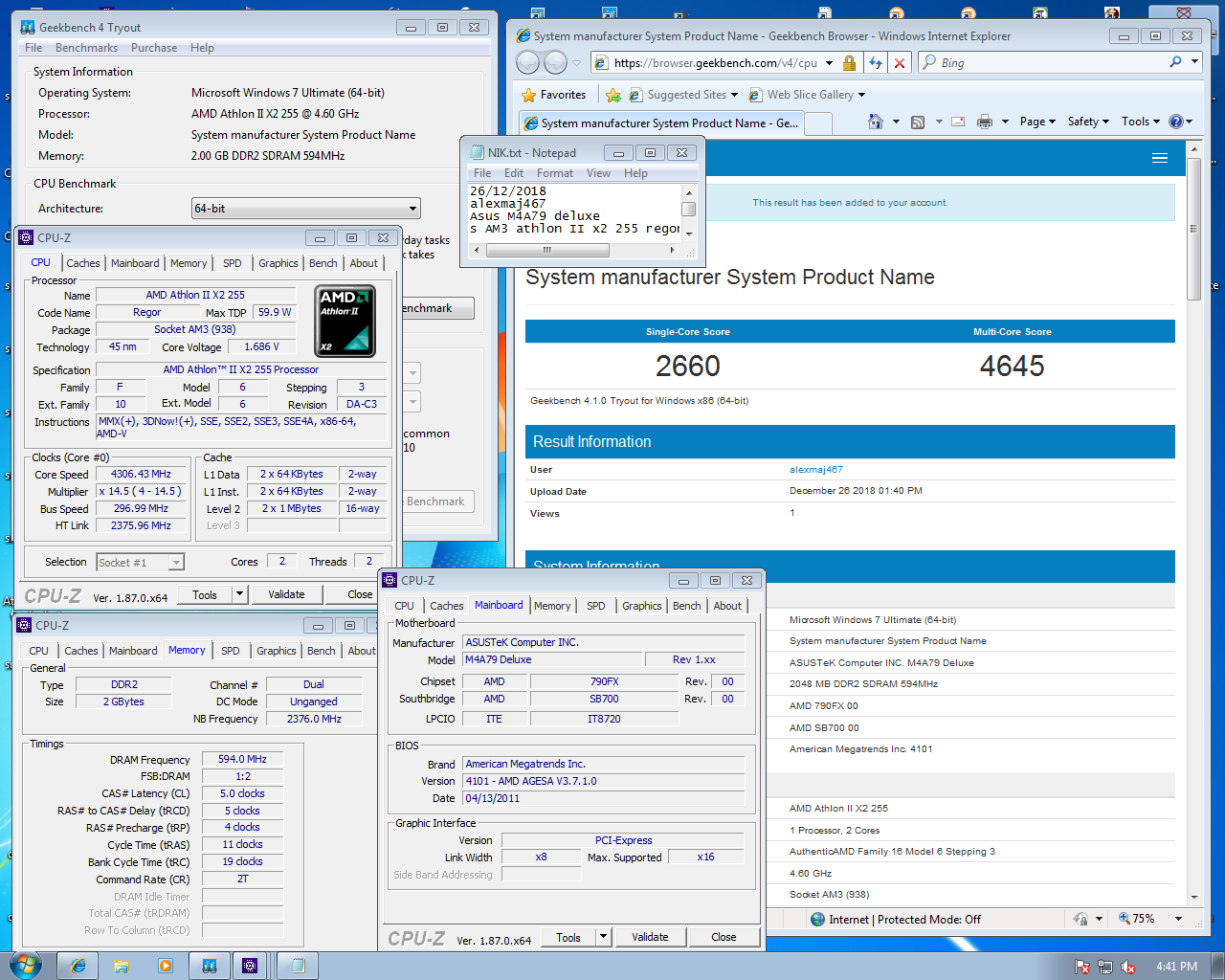Click the Action Center flag tray icon
This screenshot has height=980, width=1225.
click(1082, 967)
